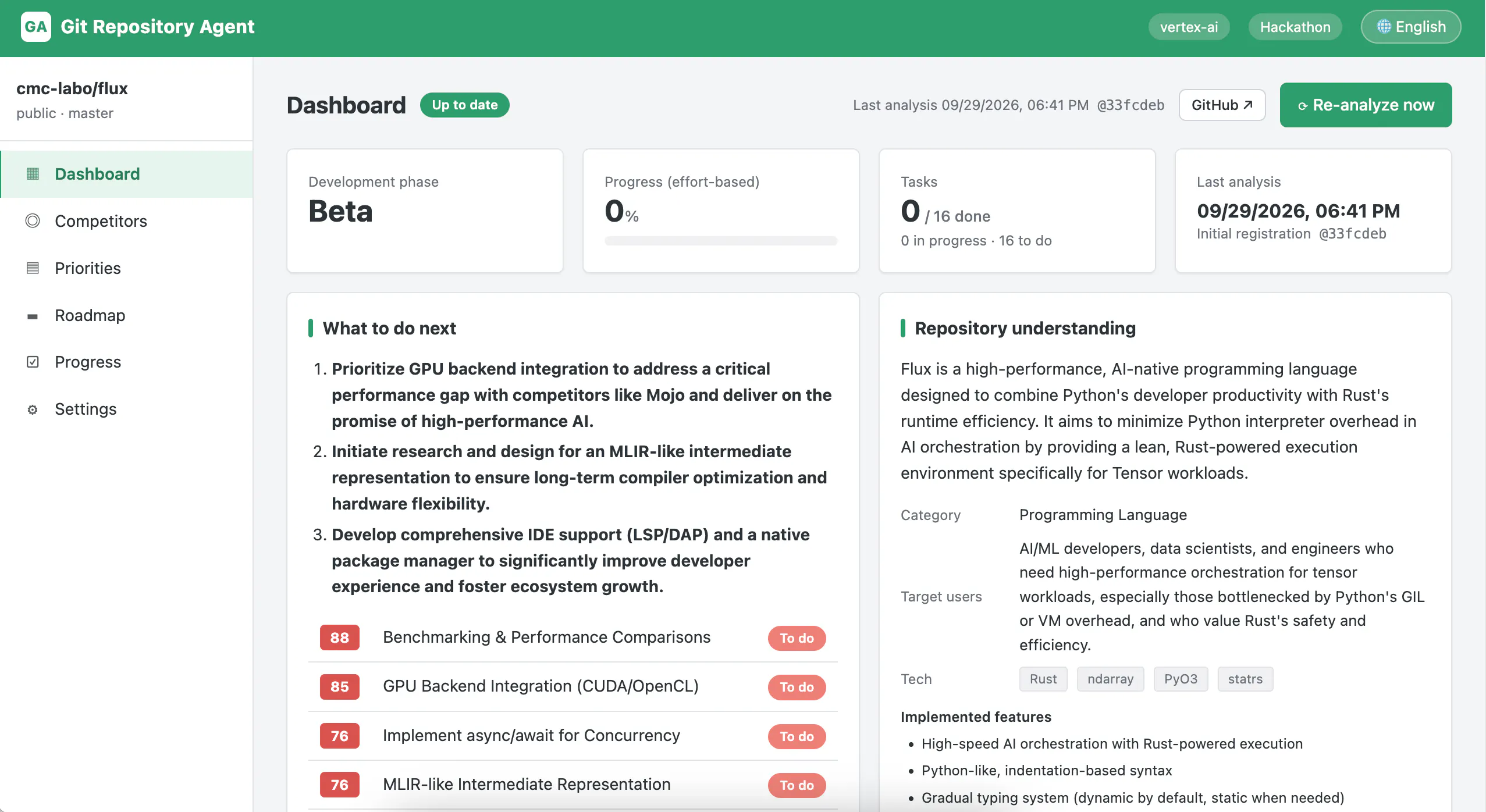Viewport: 1486px width, 812px height.
Task: Click the external arrow on GitHub button
Action: [1247, 105]
